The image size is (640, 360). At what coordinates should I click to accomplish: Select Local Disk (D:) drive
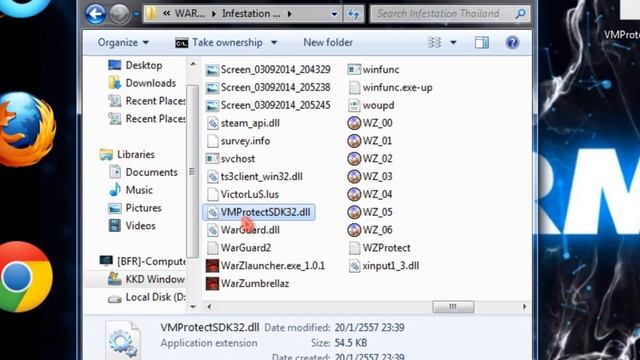click(147, 297)
